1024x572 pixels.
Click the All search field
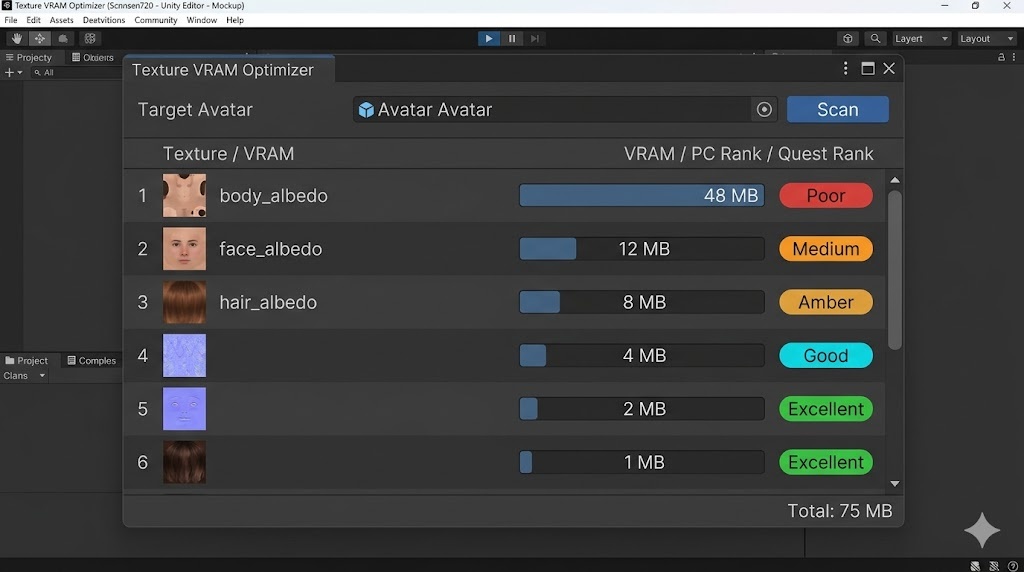click(x=75, y=72)
